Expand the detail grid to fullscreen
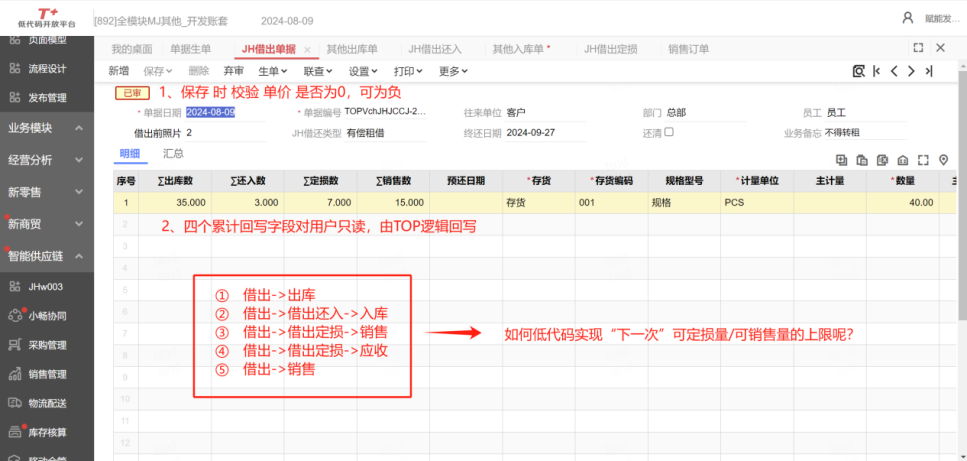The image size is (967, 461). (x=923, y=160)
